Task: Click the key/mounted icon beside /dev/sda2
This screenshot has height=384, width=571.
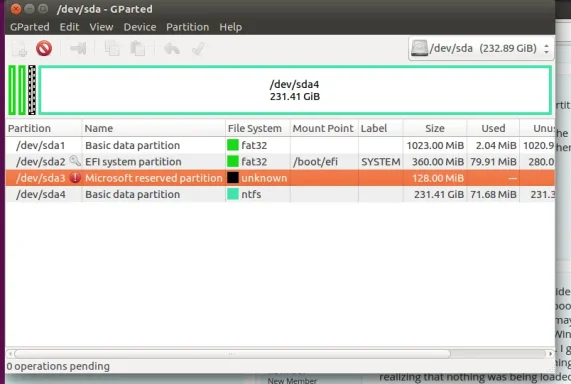Action: 75,160
